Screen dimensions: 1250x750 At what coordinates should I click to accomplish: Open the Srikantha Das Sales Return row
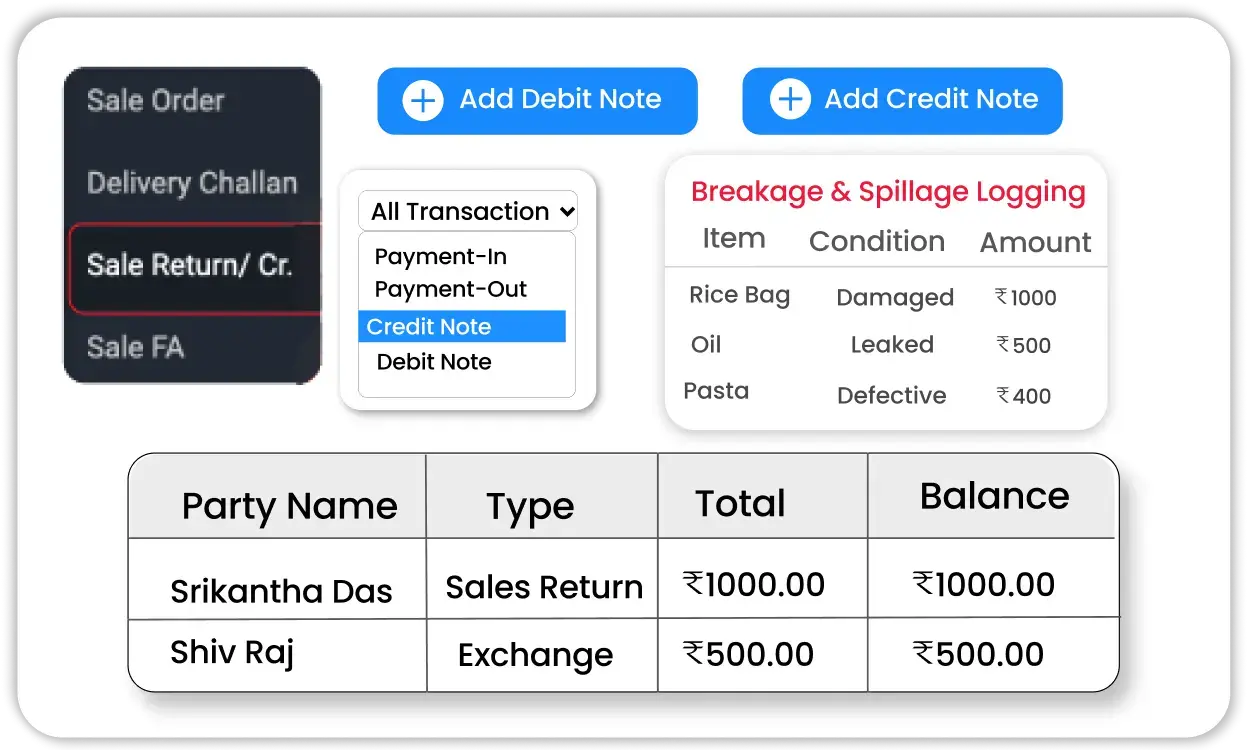[x=283, y=590]
